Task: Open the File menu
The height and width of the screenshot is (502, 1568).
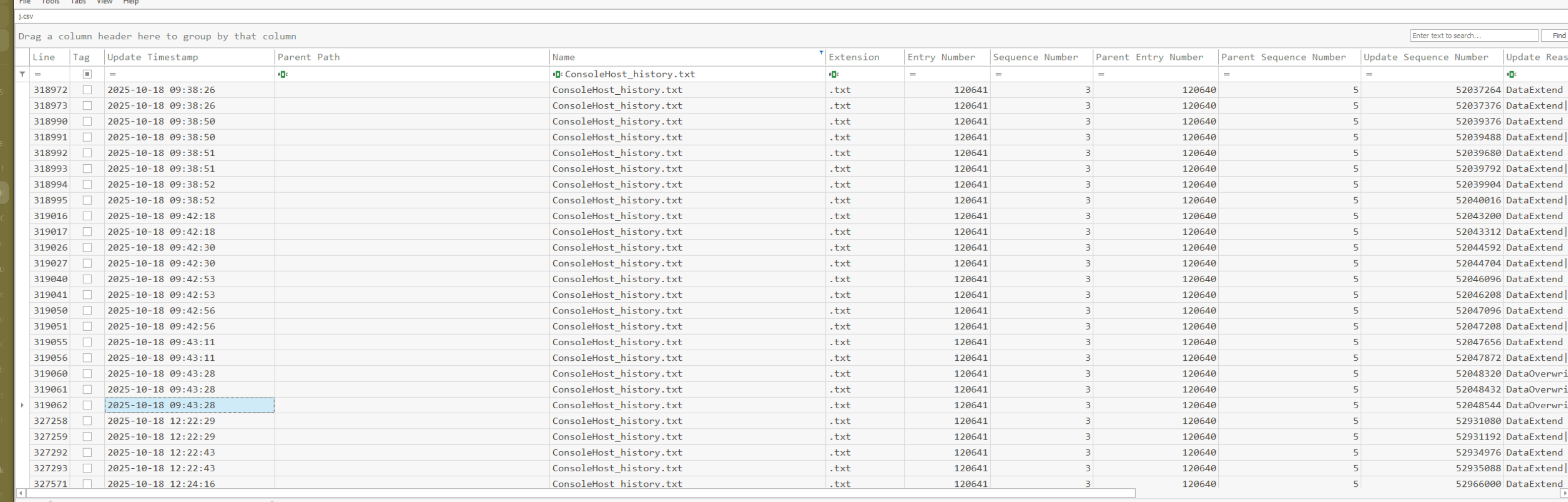Action: [25, 3]
